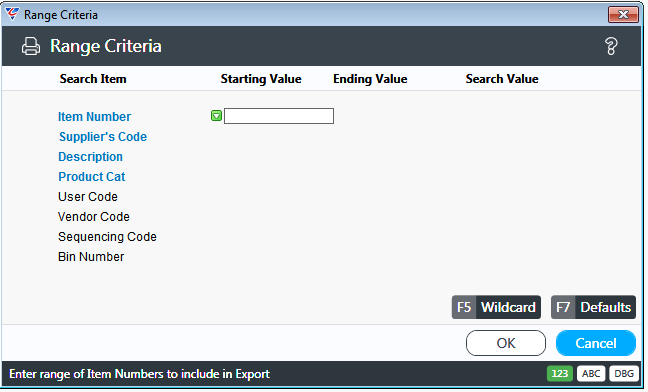The height and width of the screenshot is (392, 648).
Task: Click the help question mark icon
Action: coord(611,46)
